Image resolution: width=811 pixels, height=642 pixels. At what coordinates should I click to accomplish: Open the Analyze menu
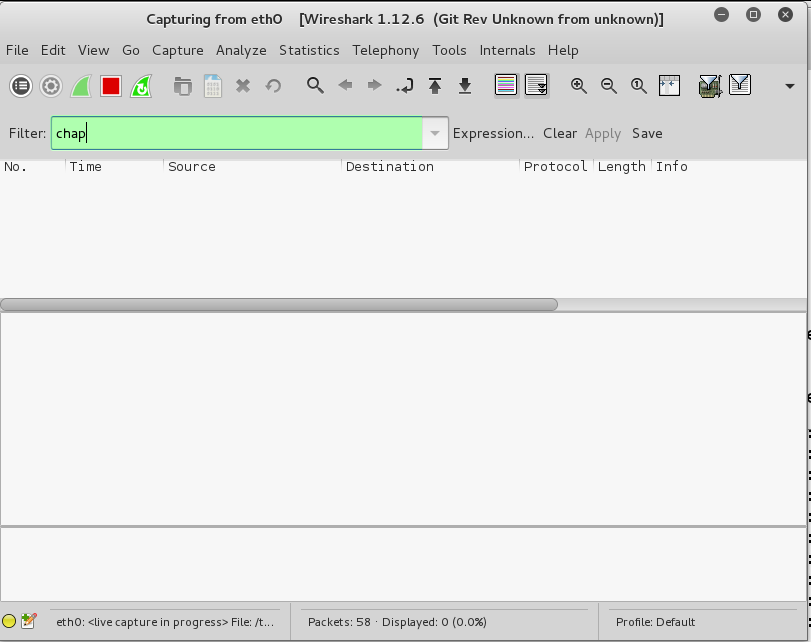click(x=241, y=50)
